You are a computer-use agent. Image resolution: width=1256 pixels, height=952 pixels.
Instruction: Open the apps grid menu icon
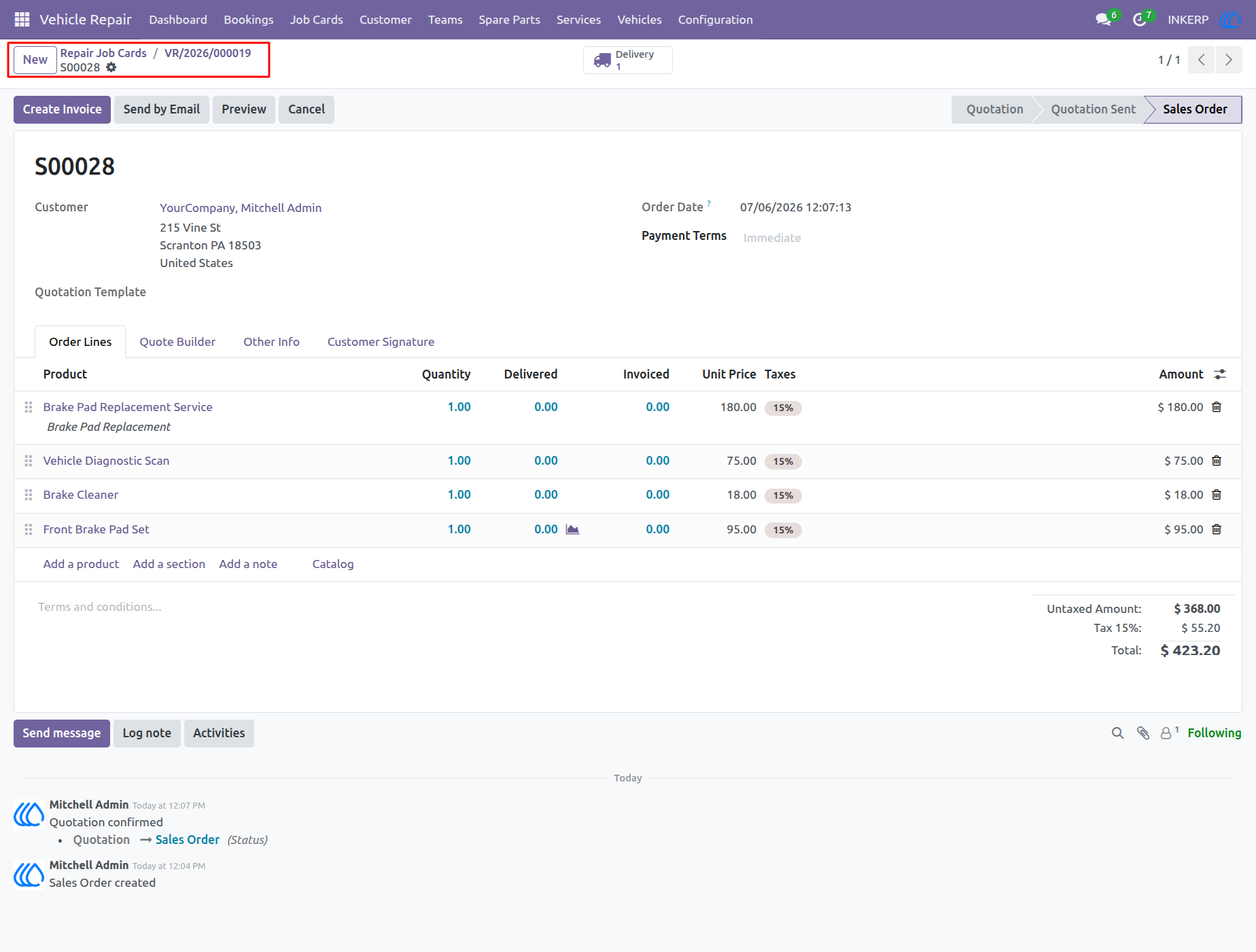click(x=22, y=20)
